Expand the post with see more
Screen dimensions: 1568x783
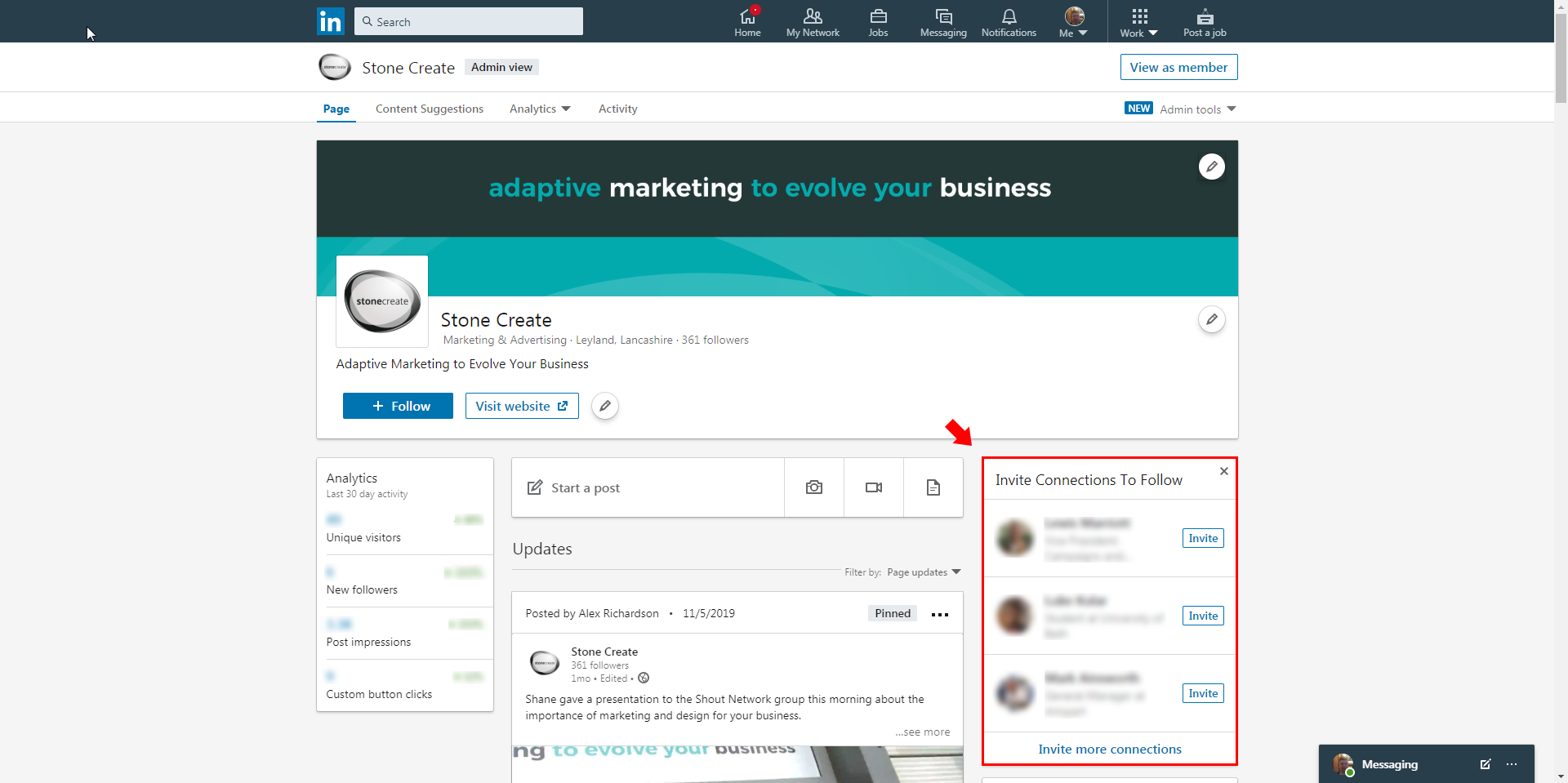(923, 732)
